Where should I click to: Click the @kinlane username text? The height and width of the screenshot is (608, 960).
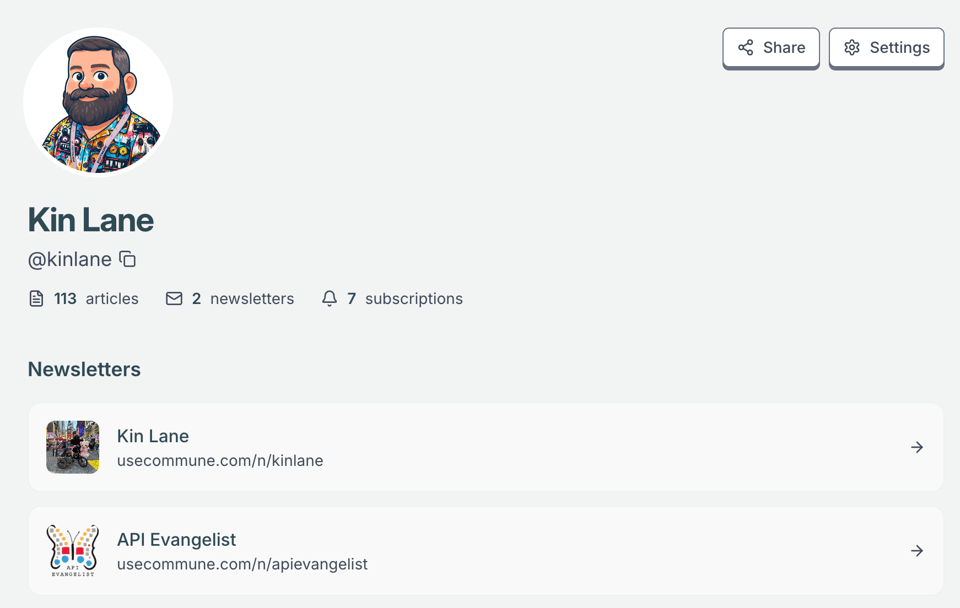coord(70,260)
